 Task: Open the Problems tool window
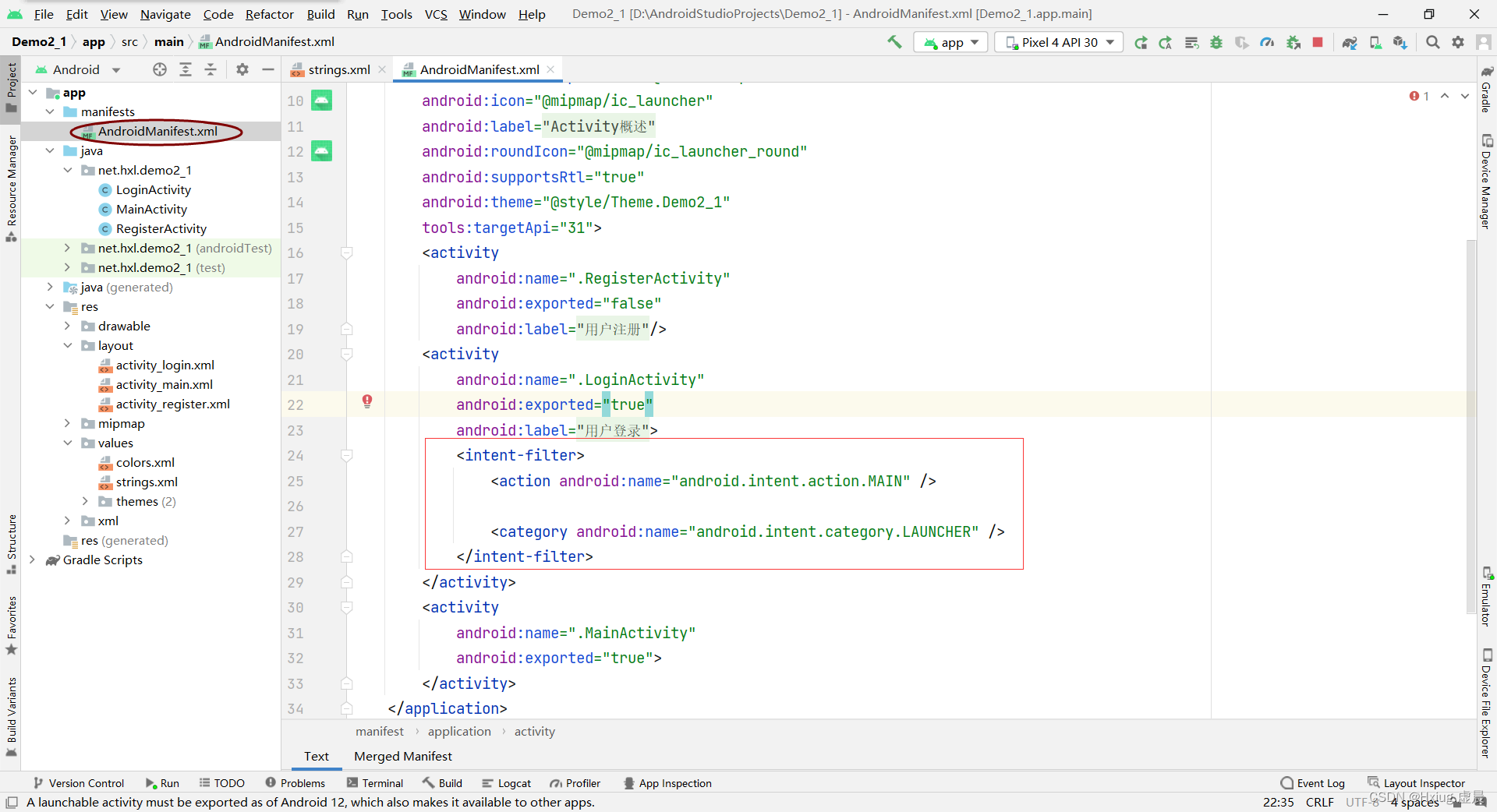tap(295, 783)
